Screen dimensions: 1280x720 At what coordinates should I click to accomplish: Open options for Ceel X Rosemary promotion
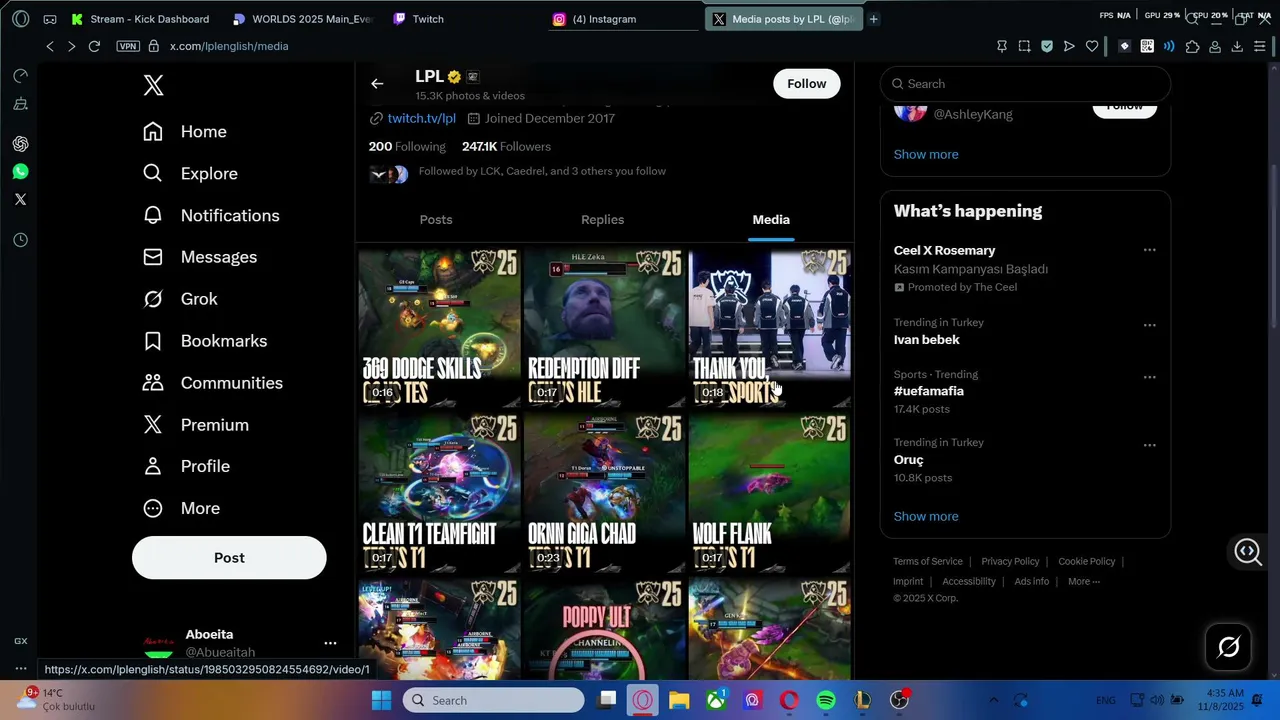1149,250
